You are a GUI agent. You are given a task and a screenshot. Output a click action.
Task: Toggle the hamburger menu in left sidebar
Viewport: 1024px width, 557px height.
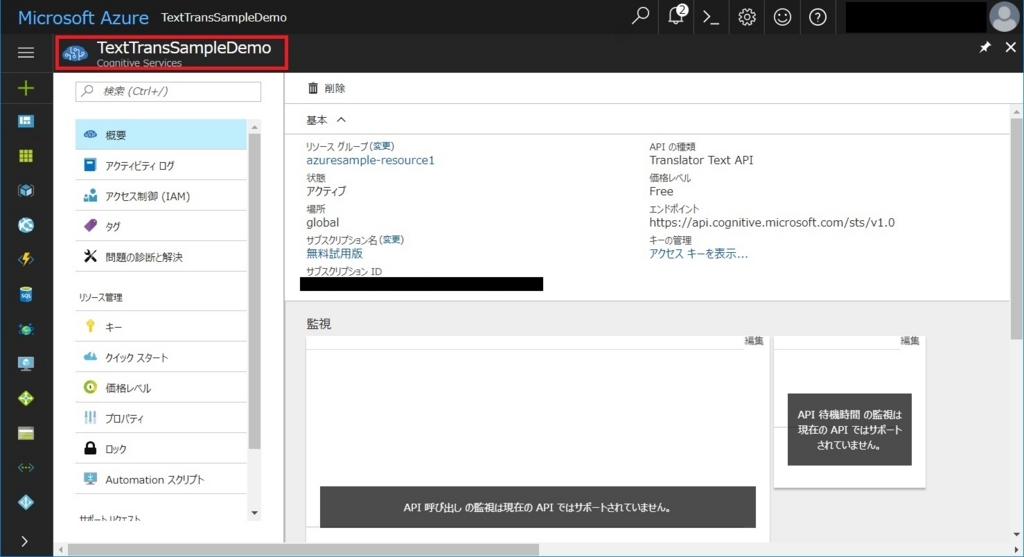coord(26,52)
